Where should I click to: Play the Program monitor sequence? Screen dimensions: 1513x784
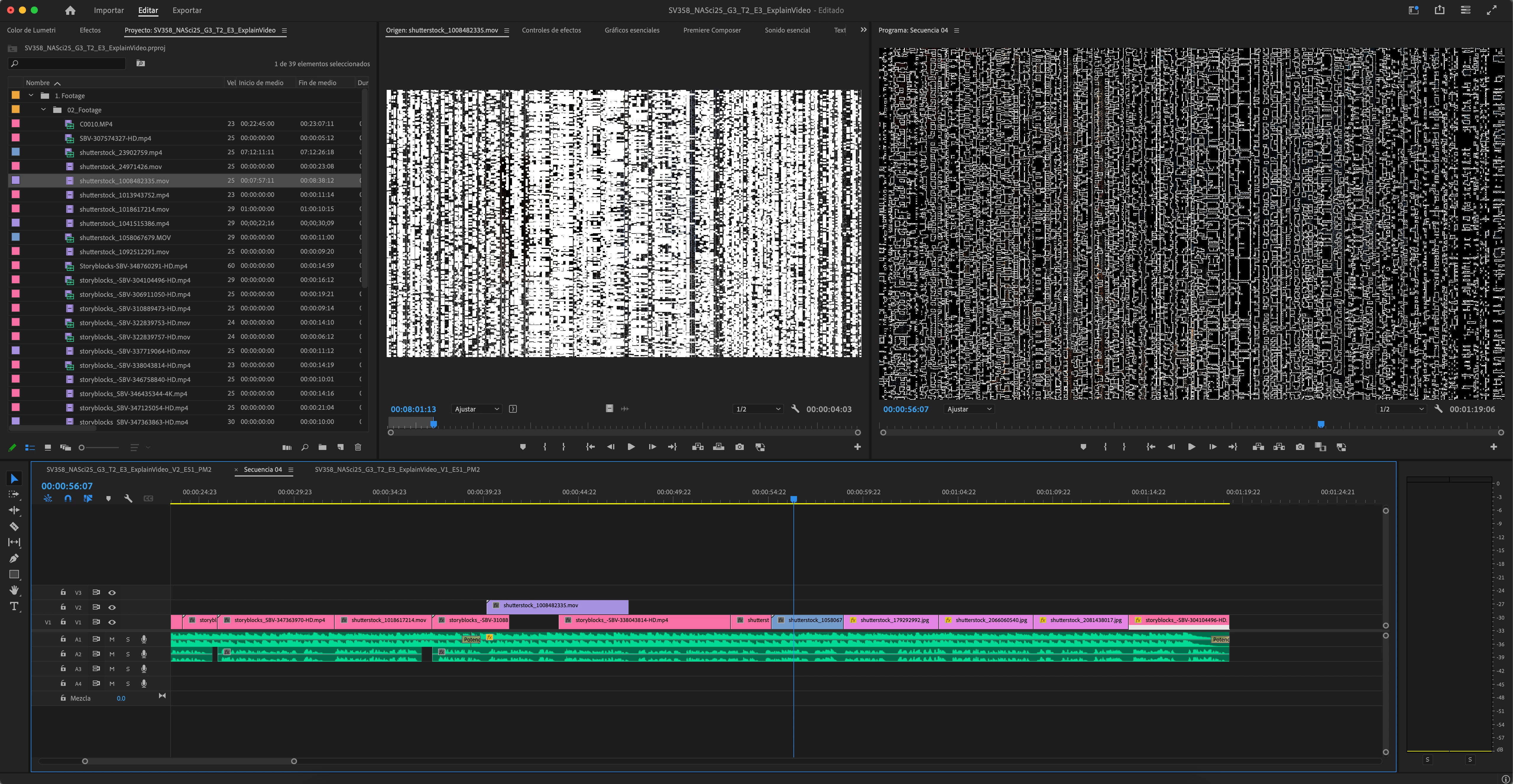tap(1191, 447)
